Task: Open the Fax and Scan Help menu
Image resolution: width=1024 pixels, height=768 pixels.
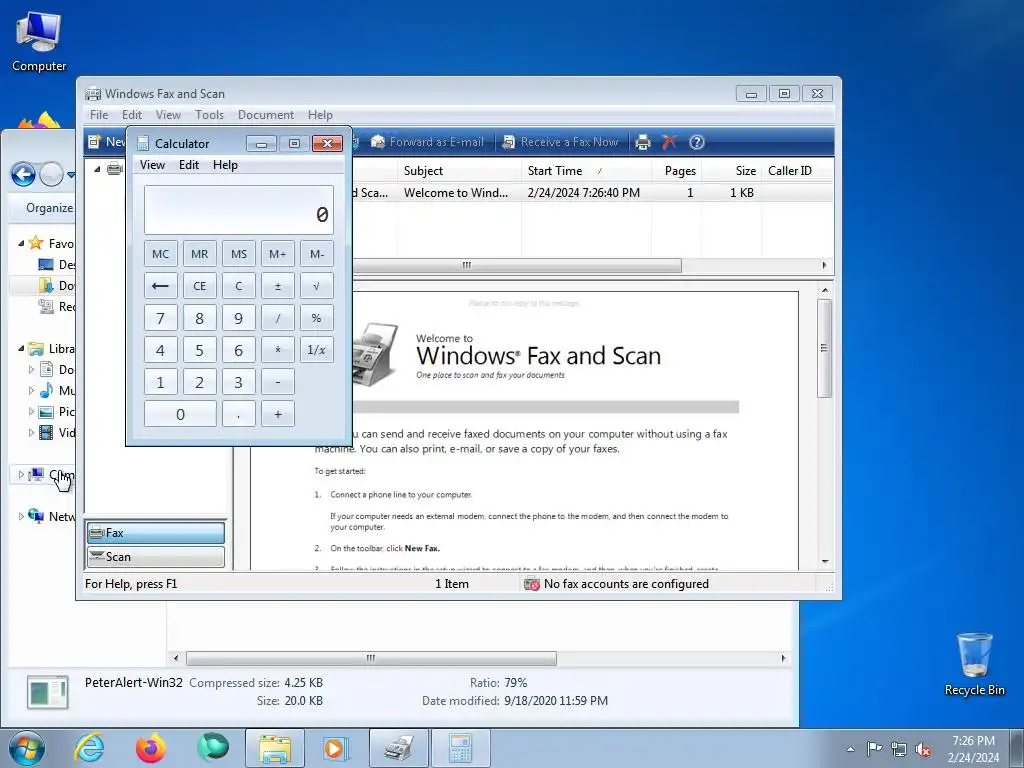Action: tap(320, 114)
